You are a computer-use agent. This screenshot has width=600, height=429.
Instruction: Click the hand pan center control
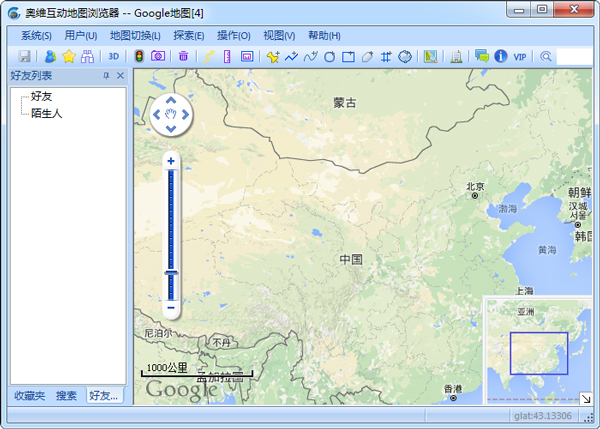pyautogui.click(x=171, y=114)
